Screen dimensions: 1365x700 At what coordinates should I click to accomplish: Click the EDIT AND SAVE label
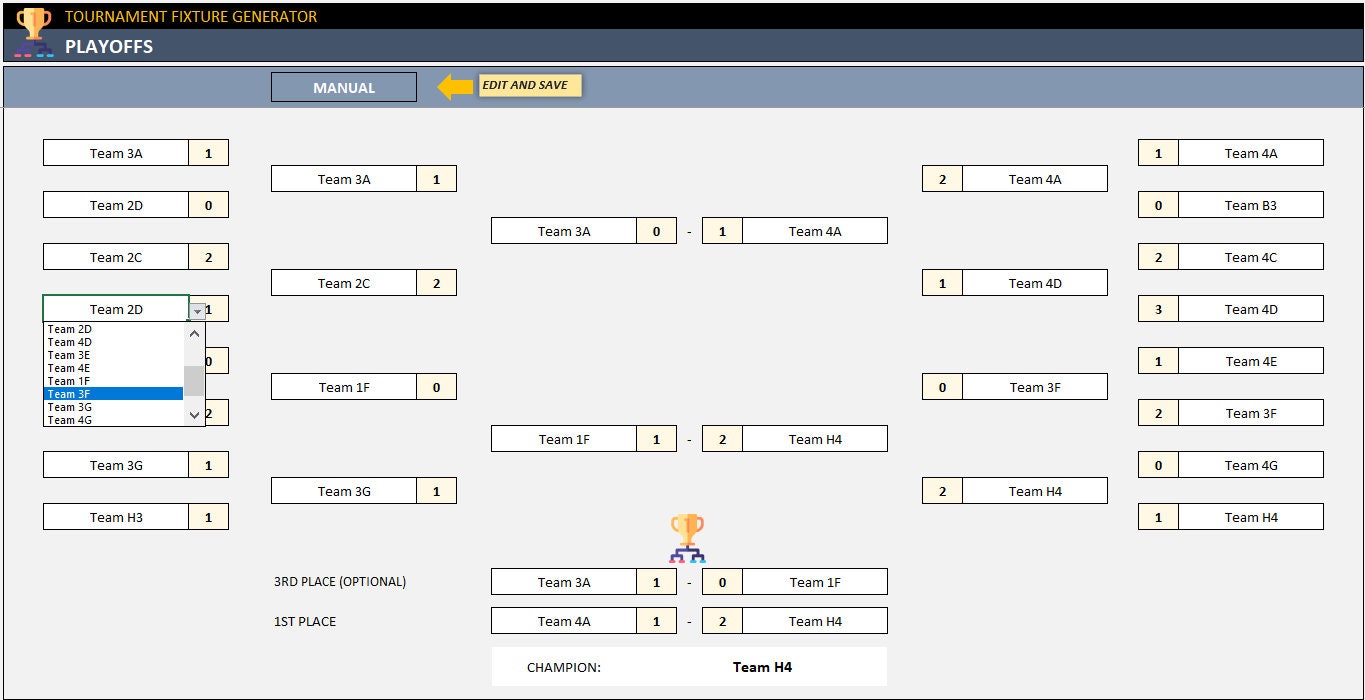tap(529, 85)
